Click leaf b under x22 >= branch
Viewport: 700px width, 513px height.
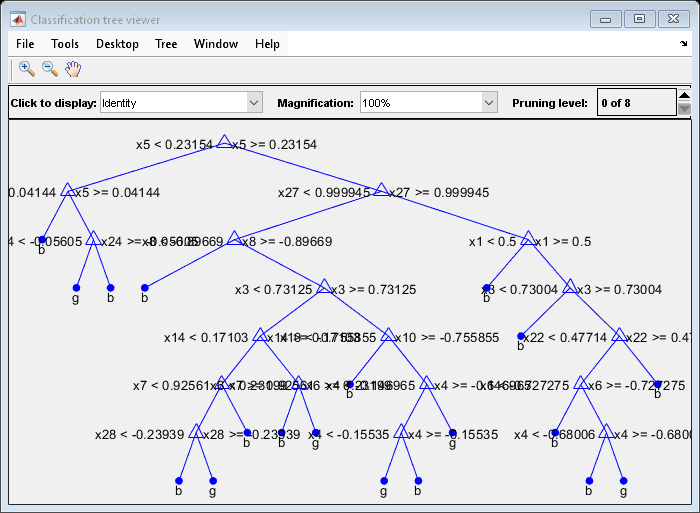click(x=658, y=384)
